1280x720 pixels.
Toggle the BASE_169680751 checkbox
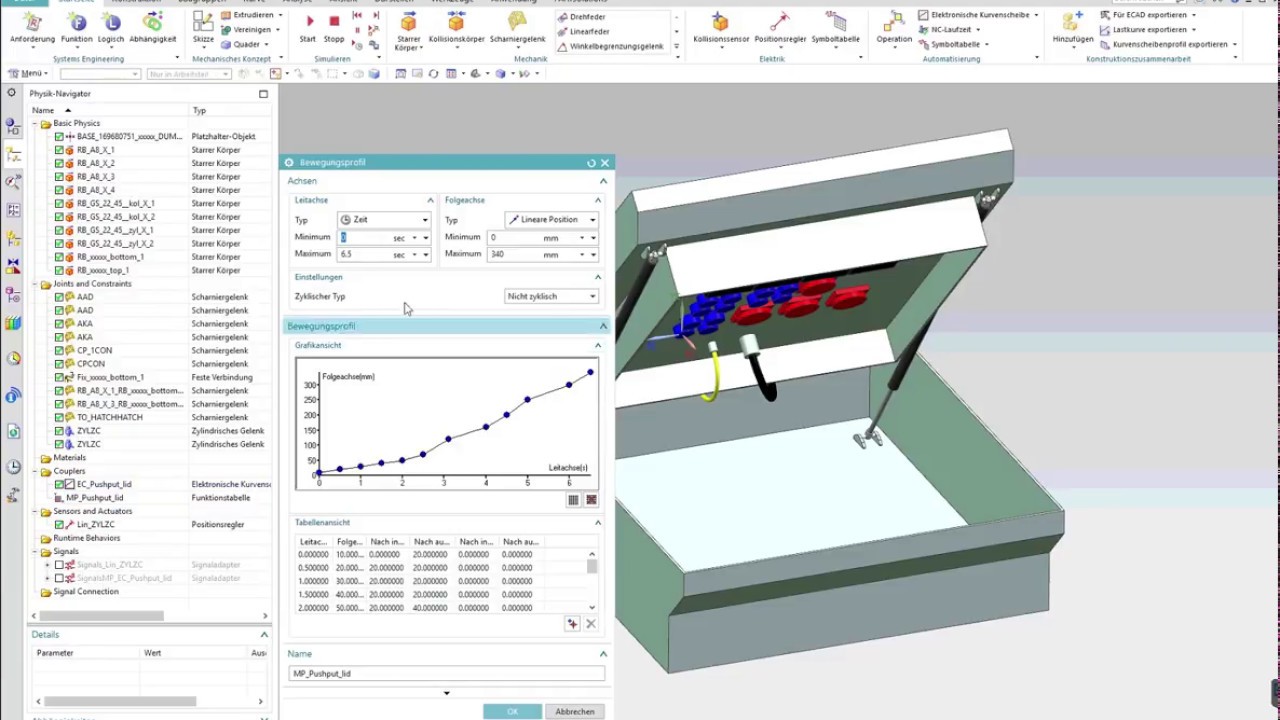click(59, 136)
